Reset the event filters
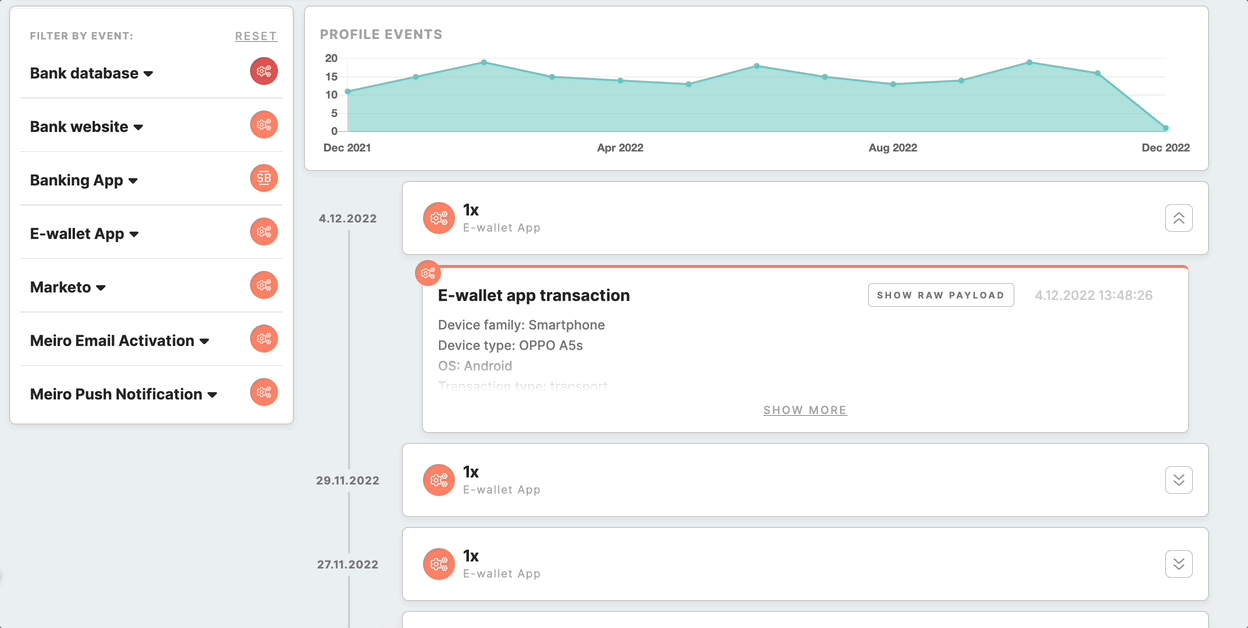1248x628 pixels. click(256, 36)
